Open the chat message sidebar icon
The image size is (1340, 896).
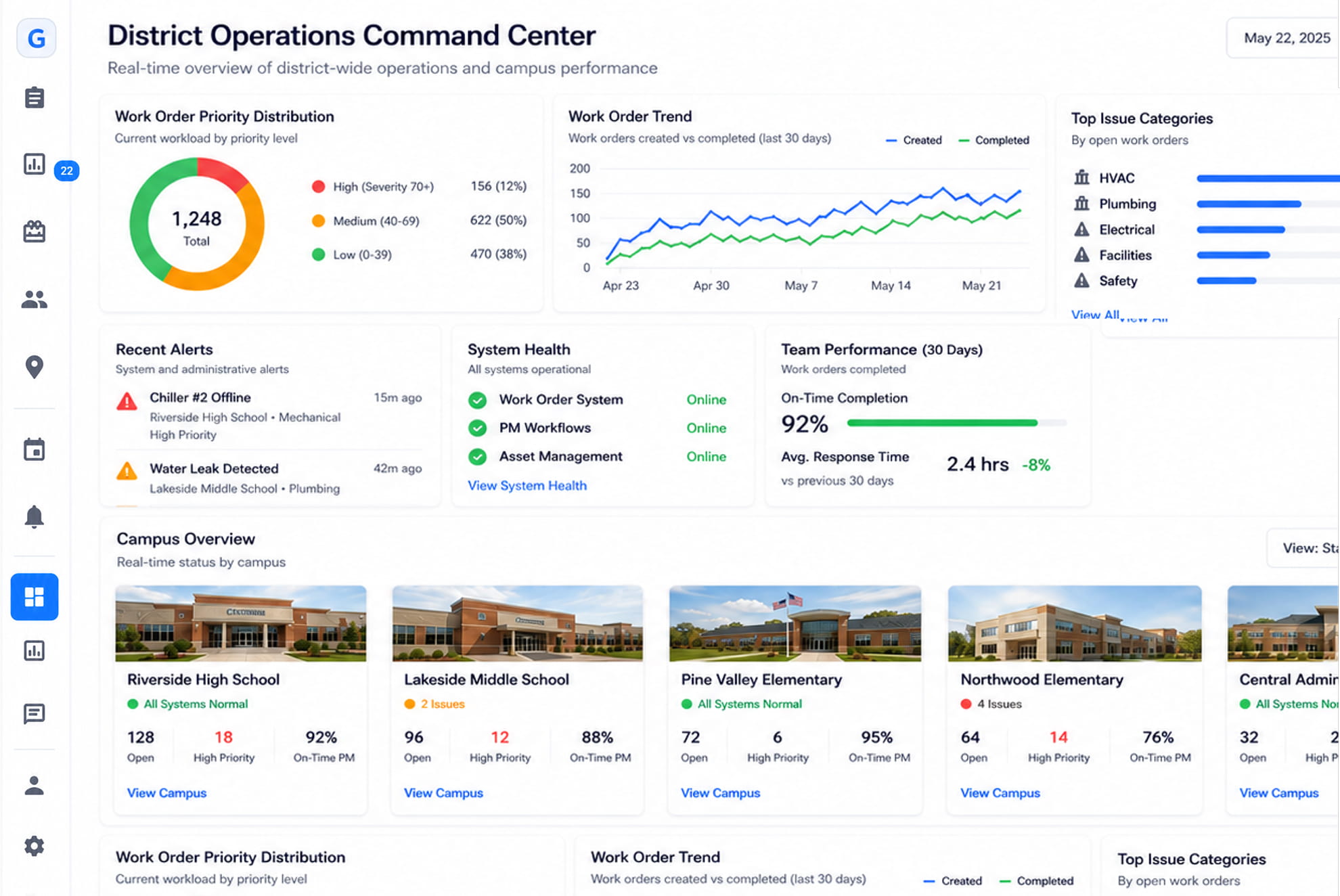point(35,713)
